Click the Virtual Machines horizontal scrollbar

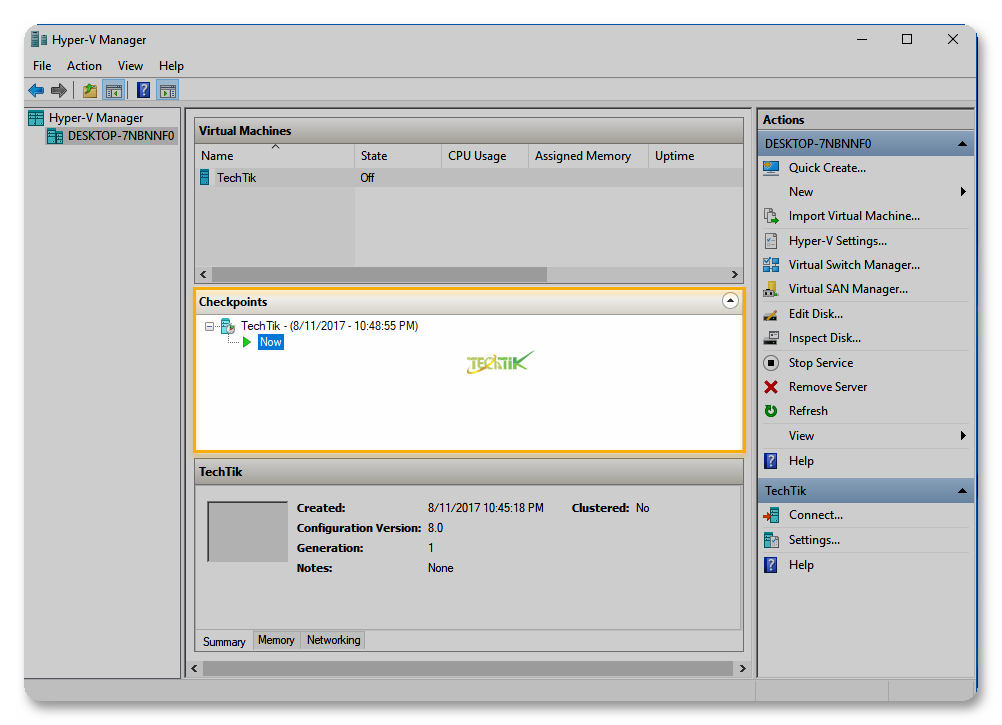[x=380, y=274]
